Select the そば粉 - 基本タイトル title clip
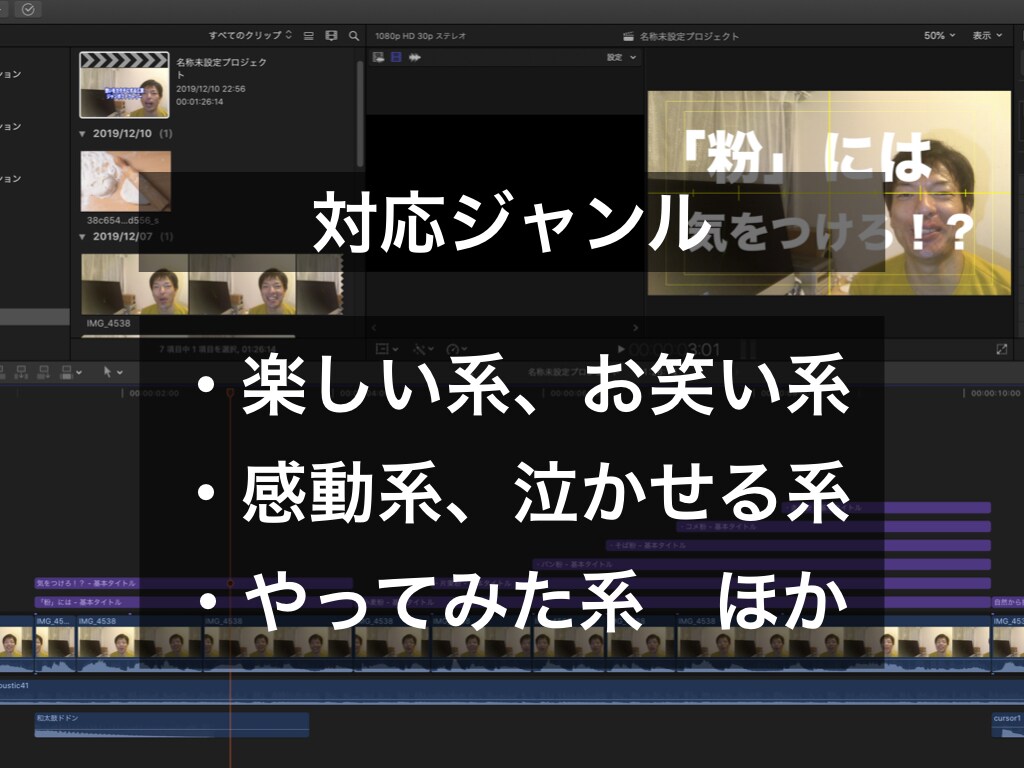The image size is (1024, 768). (x=799, y=545)
